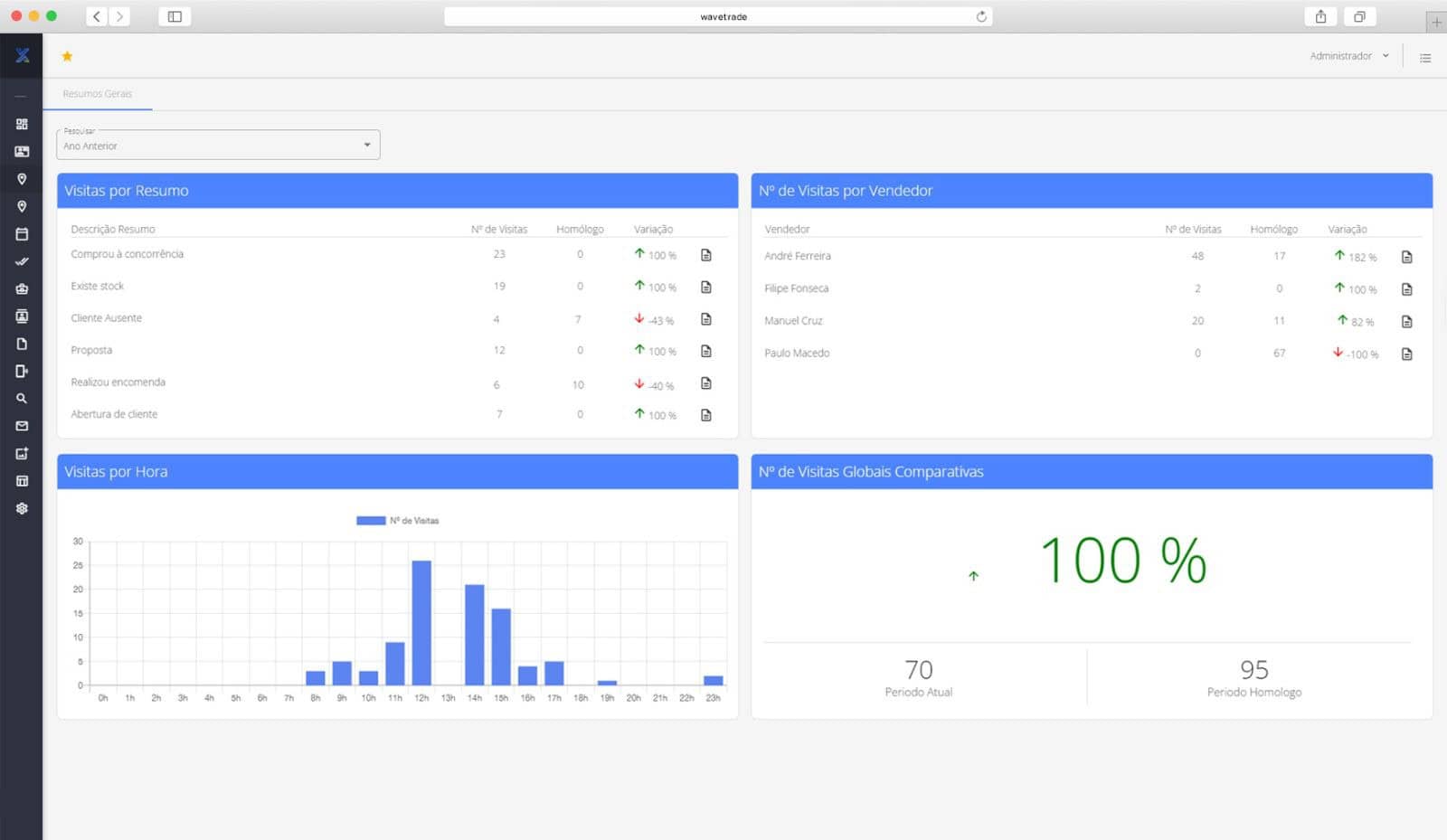This screenshot has width=1447, height=840.
Task: Open details document icon for Realizou encomenda
Action: click(706, 383)
